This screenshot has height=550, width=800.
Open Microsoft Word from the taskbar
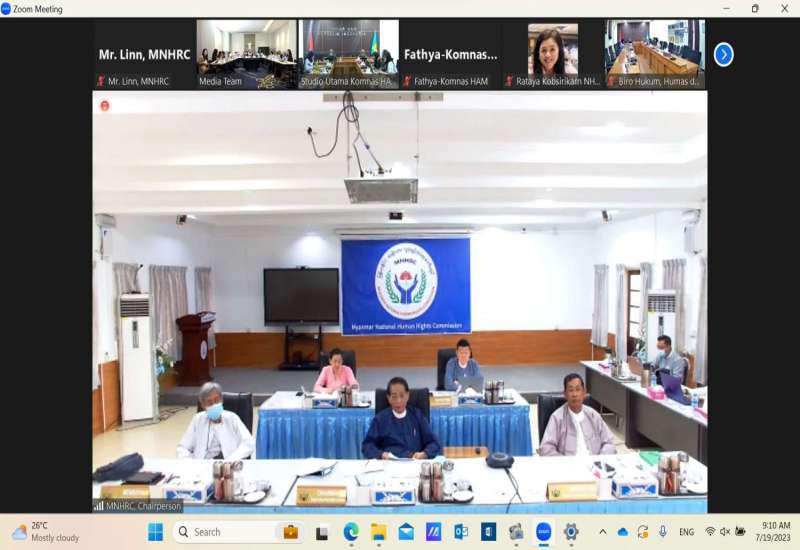point(488,532)
